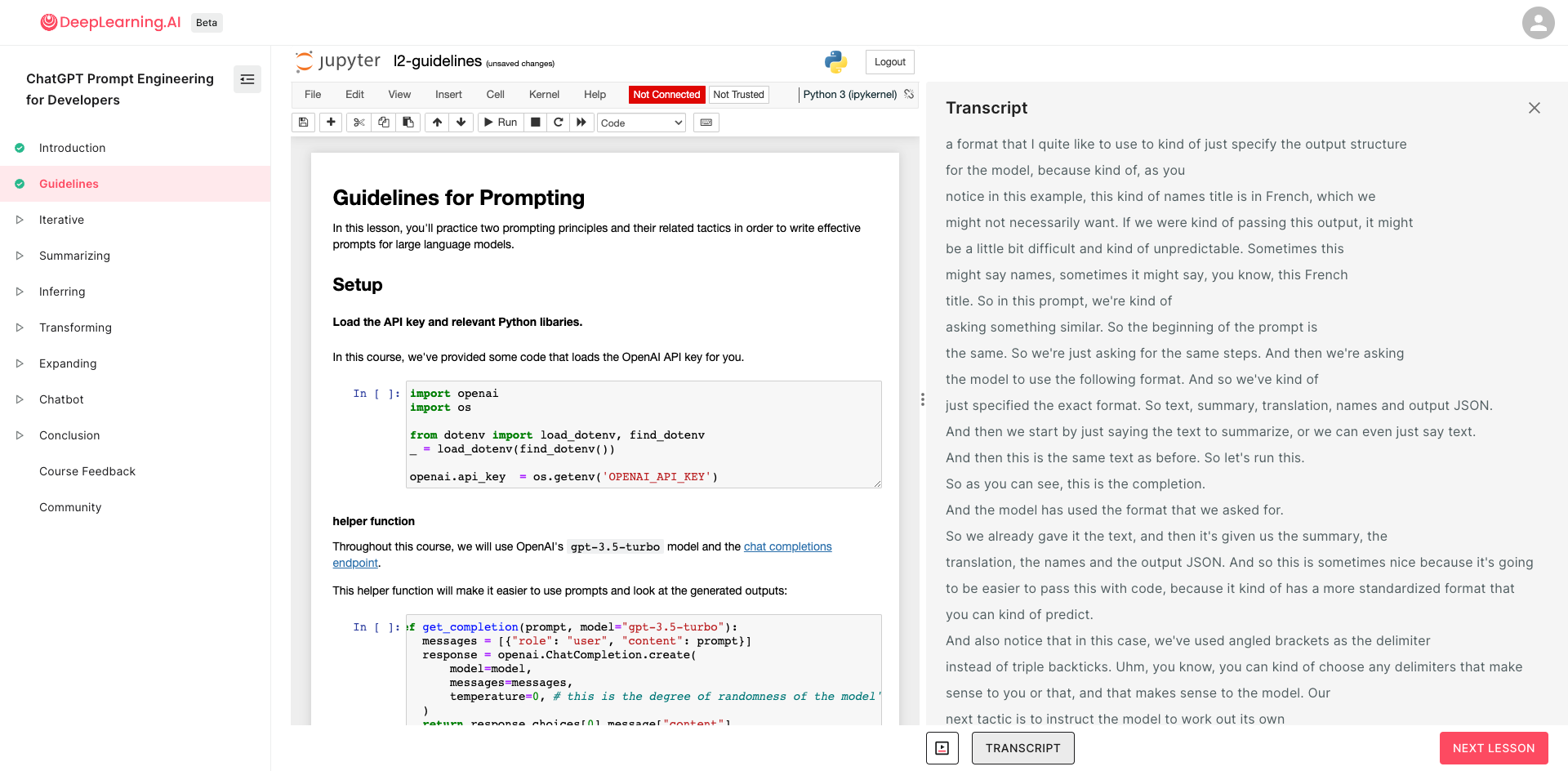Screen dimensions: 1568x771
Task: Open the Kernel menu
Action: click(x=544, y=95)
